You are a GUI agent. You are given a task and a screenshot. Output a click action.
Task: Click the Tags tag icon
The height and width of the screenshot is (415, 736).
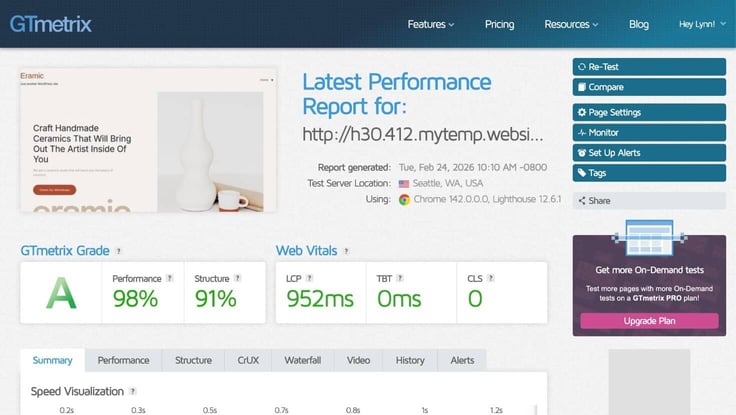pyautogui.click(x=582, y=173)
